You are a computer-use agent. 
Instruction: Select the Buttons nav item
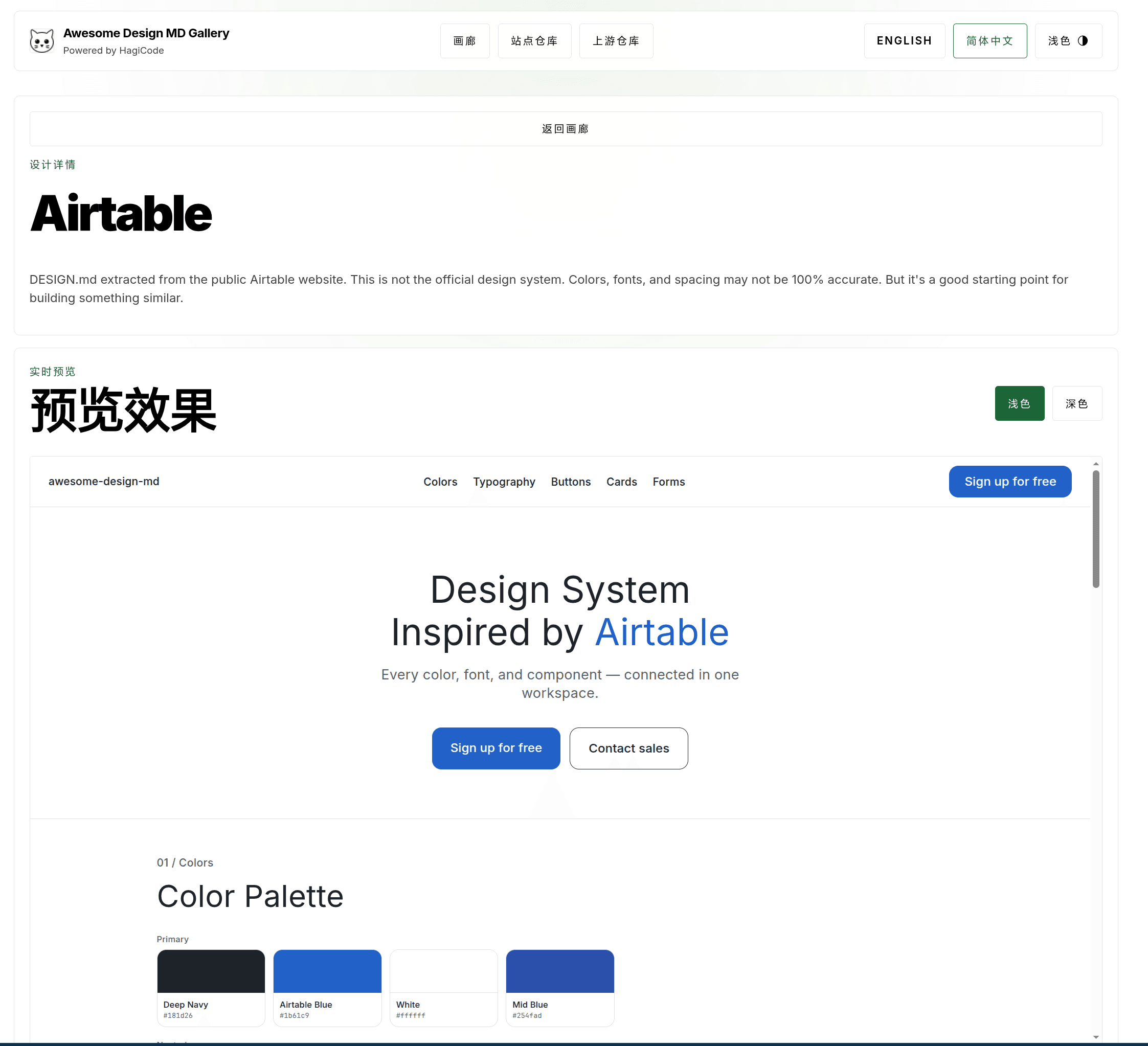(x=571, y=482)
